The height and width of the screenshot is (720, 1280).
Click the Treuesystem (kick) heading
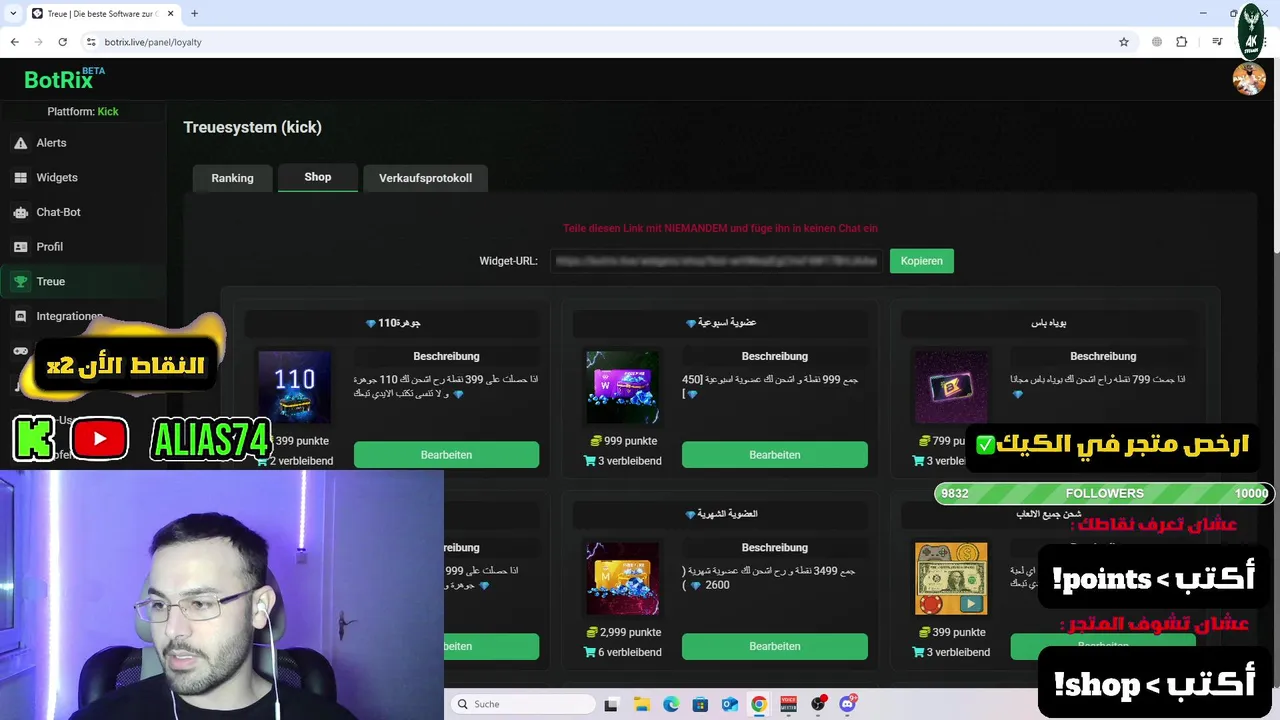(252, 127)
